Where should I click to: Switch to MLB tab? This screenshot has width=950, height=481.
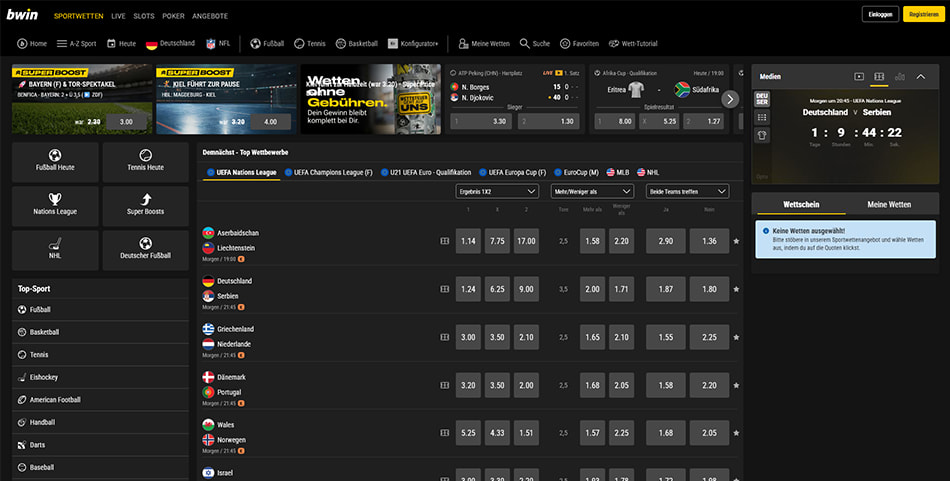618,173
